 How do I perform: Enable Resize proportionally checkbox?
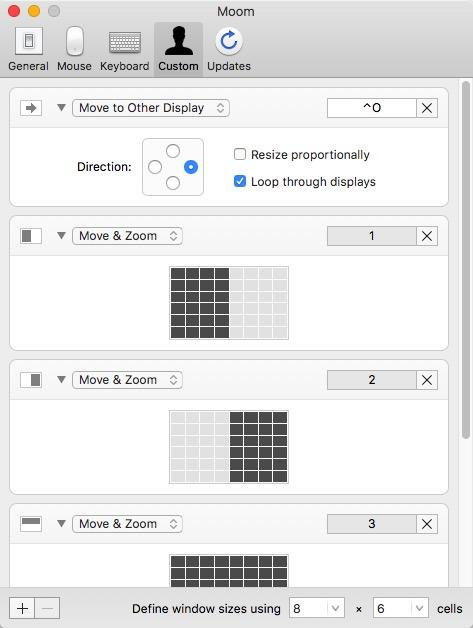point(240,154)
